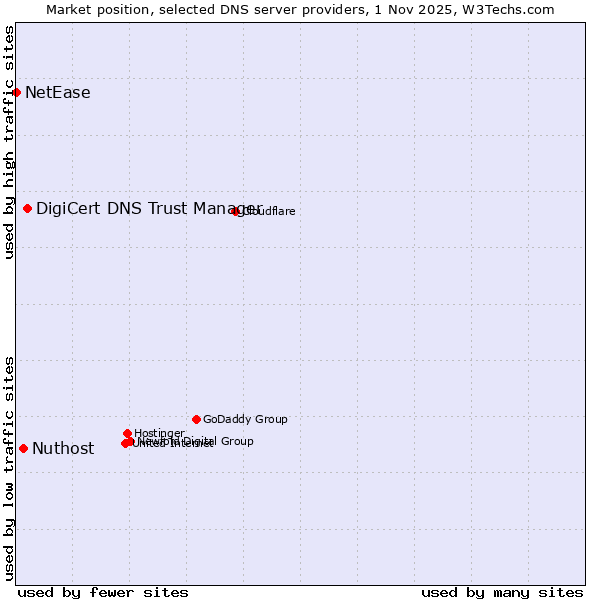
Task: Click the Nuthost label text
Action: point(63,449)
